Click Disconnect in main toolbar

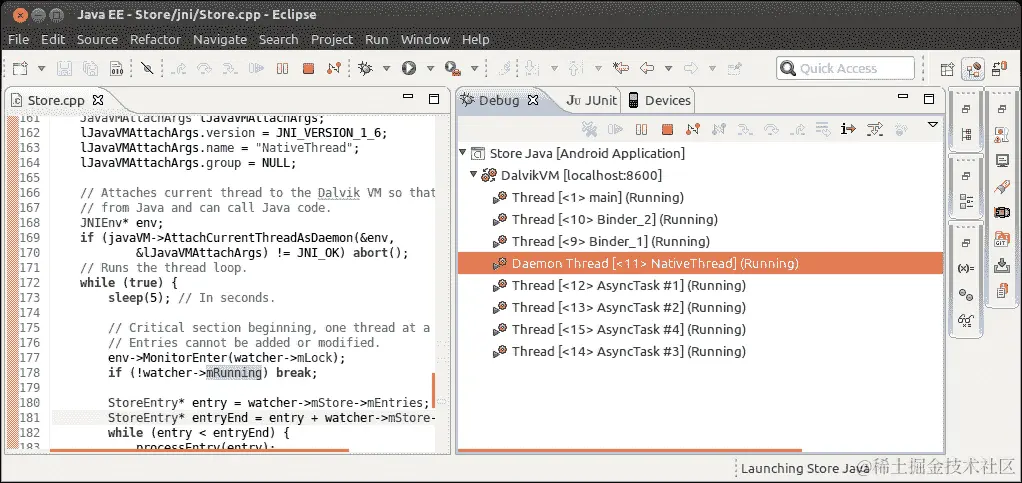[x=334, y=68]
